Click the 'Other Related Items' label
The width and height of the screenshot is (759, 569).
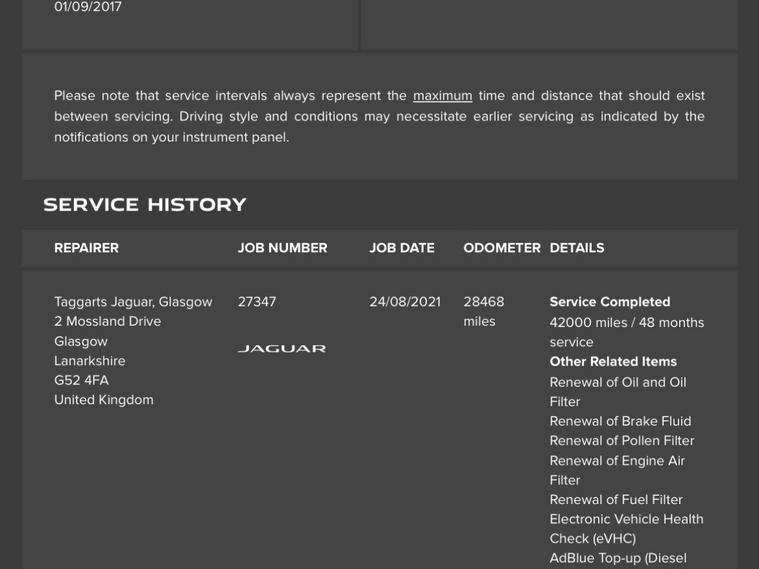[x=612, y=362]
